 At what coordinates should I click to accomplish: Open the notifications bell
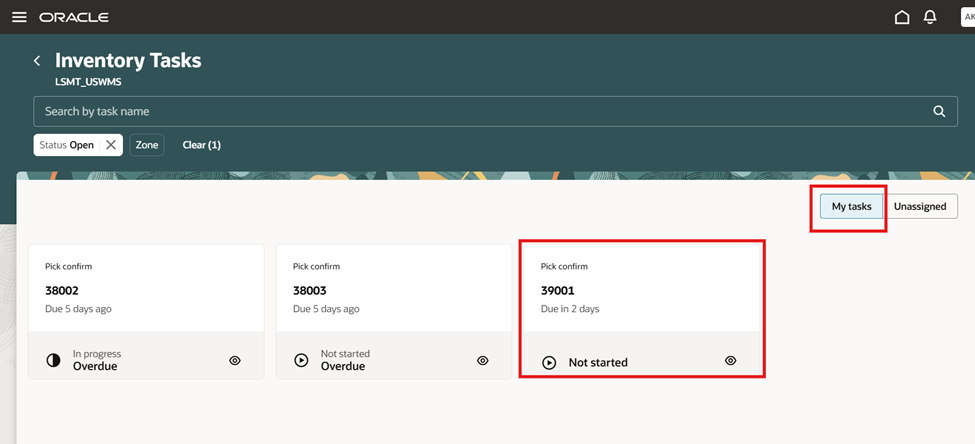[930, 17]
